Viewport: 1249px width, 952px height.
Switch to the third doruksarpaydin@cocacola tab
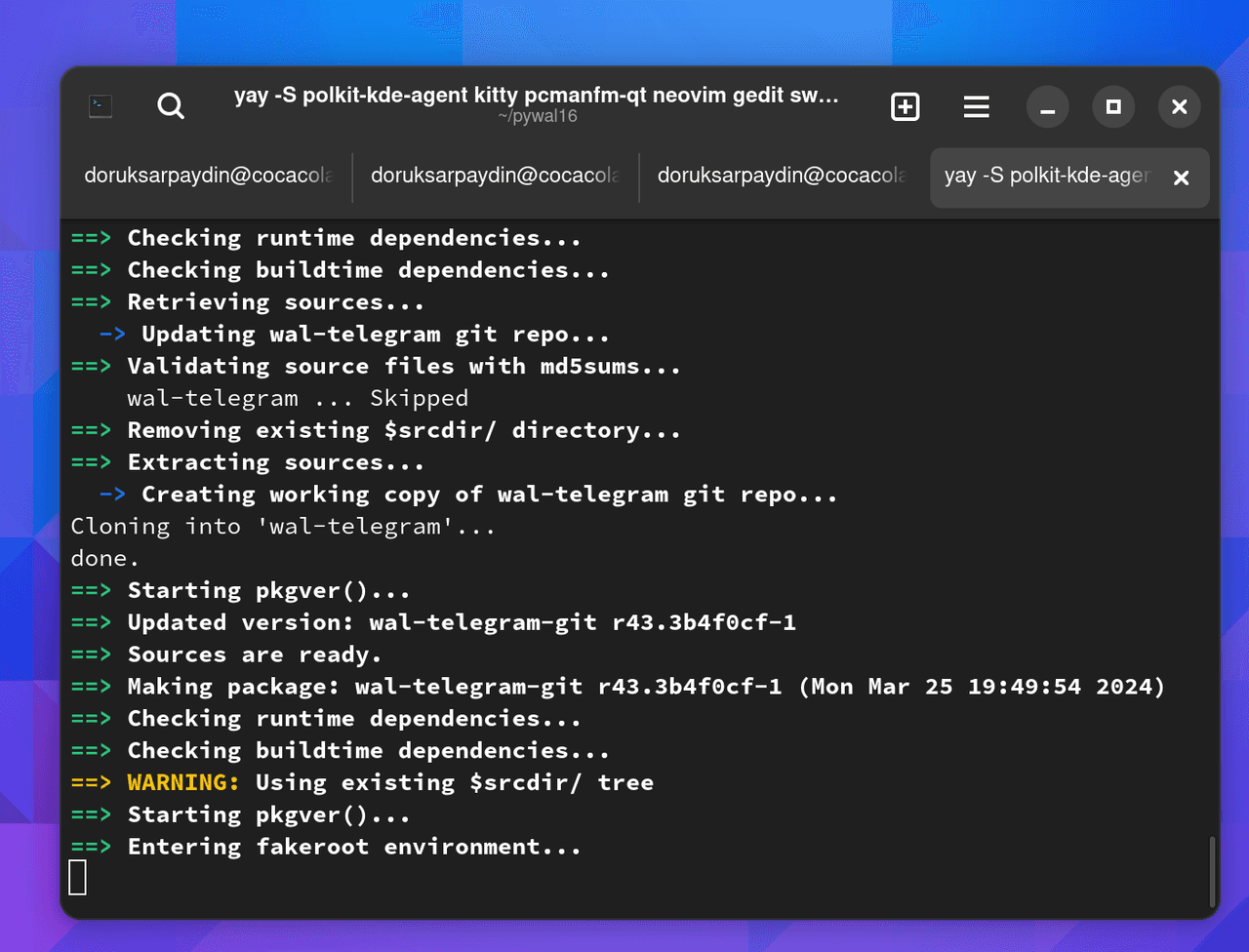781,177
